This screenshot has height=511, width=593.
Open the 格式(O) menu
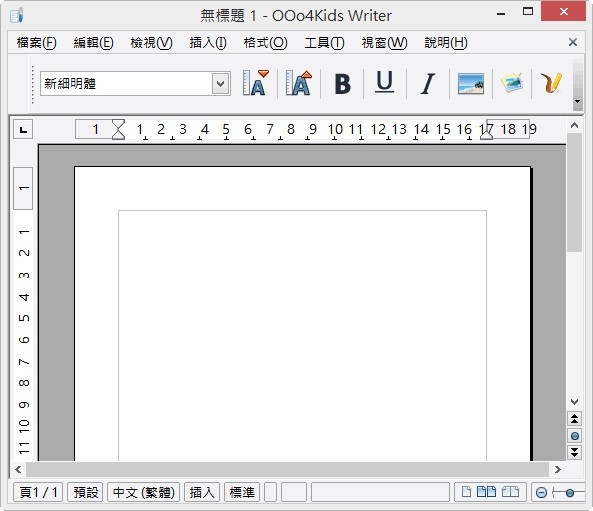pyautogui.click(x=265, y=43)
